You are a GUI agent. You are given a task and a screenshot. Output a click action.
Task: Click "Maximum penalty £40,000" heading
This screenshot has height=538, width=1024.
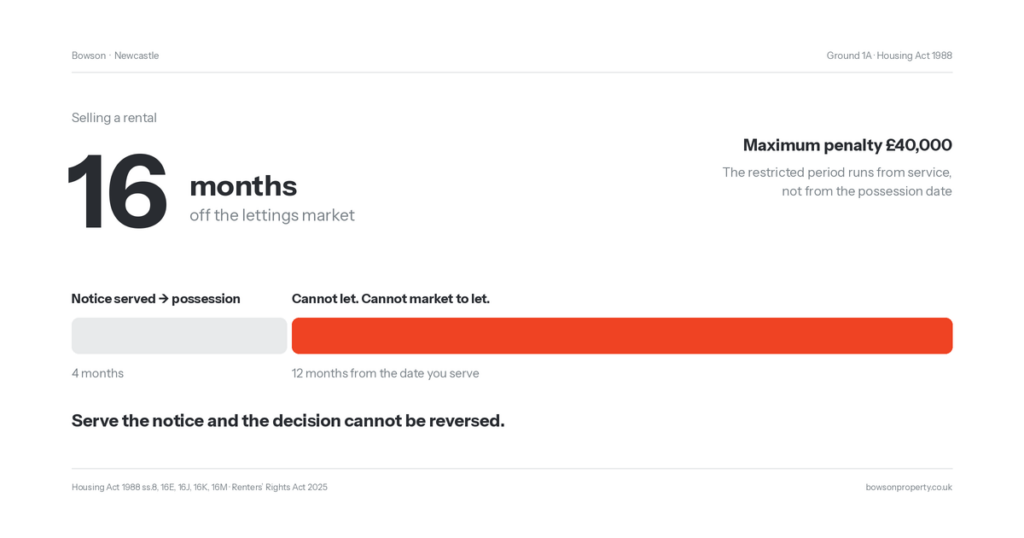(x=847, y=145)
